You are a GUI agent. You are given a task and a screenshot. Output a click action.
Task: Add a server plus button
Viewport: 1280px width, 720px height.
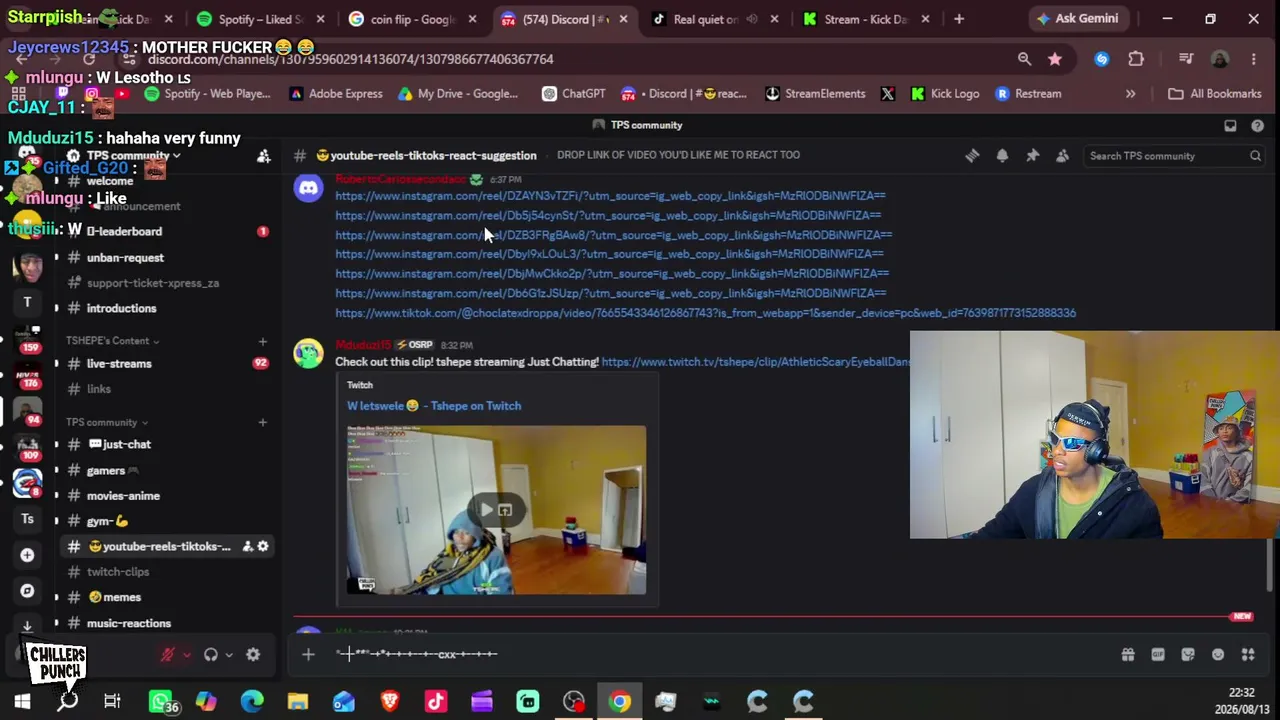coord(27,555)
